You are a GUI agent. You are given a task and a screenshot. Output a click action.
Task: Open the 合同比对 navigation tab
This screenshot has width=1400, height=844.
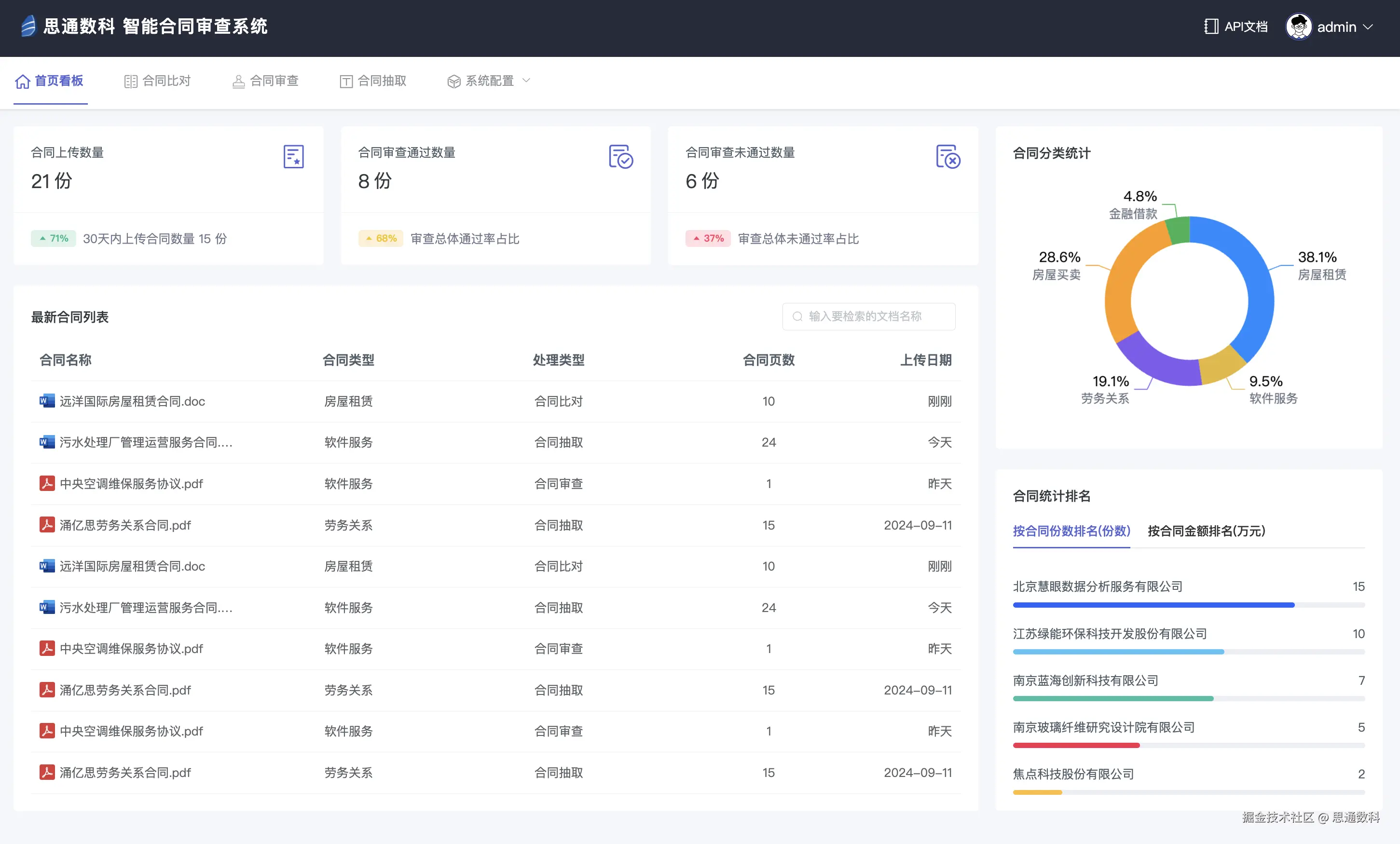tap(157, 81)
